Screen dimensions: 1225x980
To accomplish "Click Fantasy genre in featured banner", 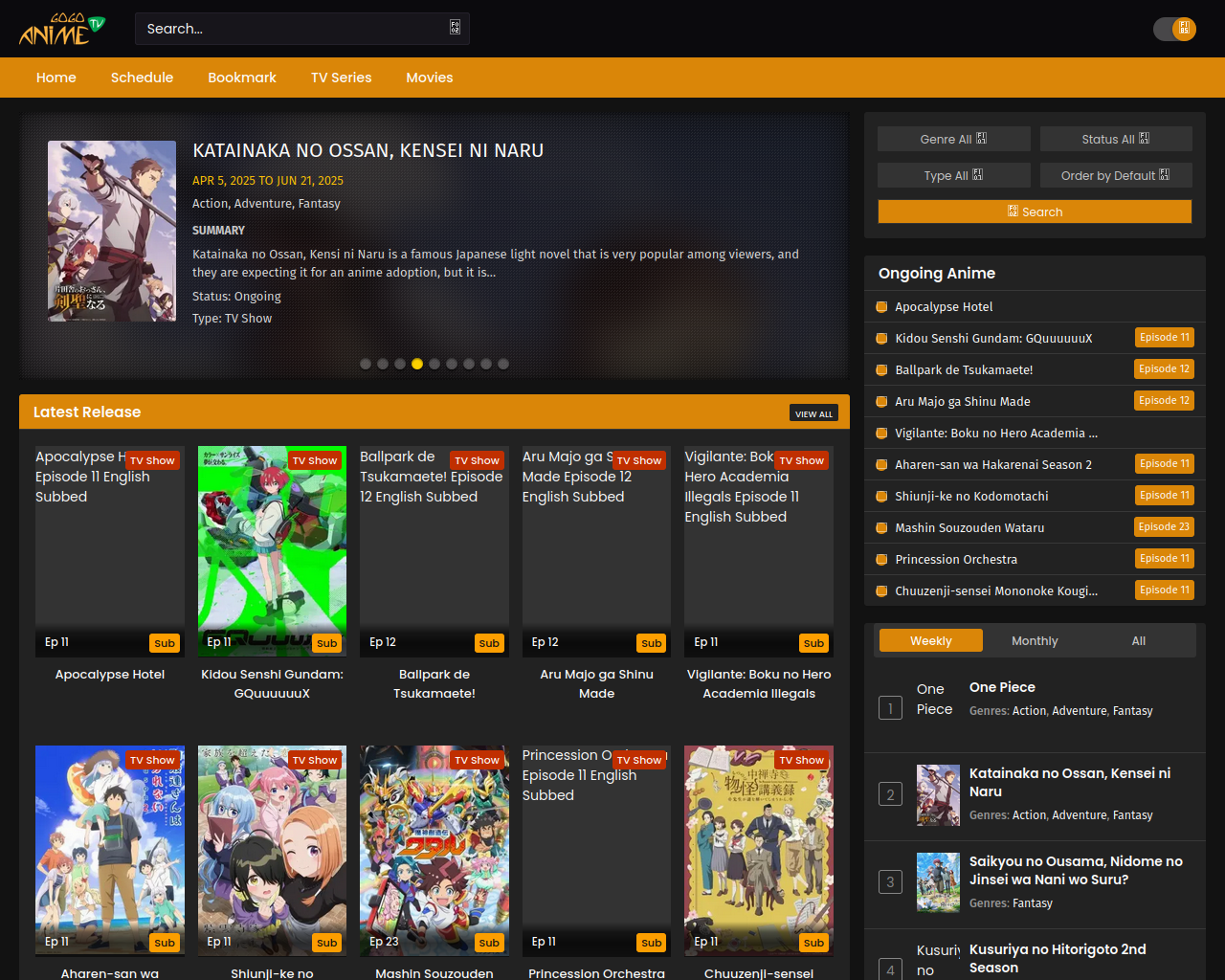I will point(320,204).
